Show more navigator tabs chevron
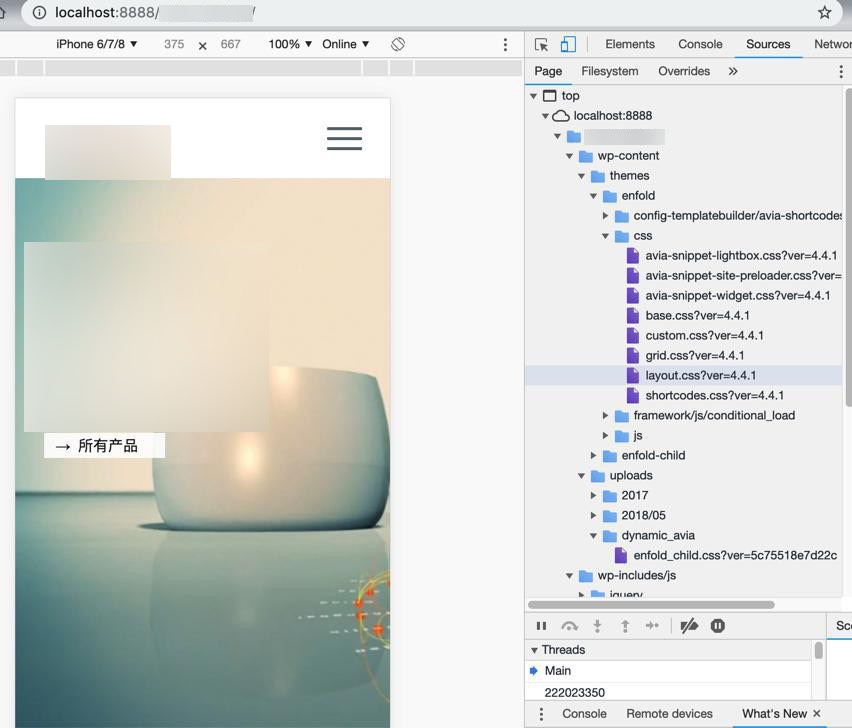The width and height of the screenshot is (852, 728). (x=733, y=71)
